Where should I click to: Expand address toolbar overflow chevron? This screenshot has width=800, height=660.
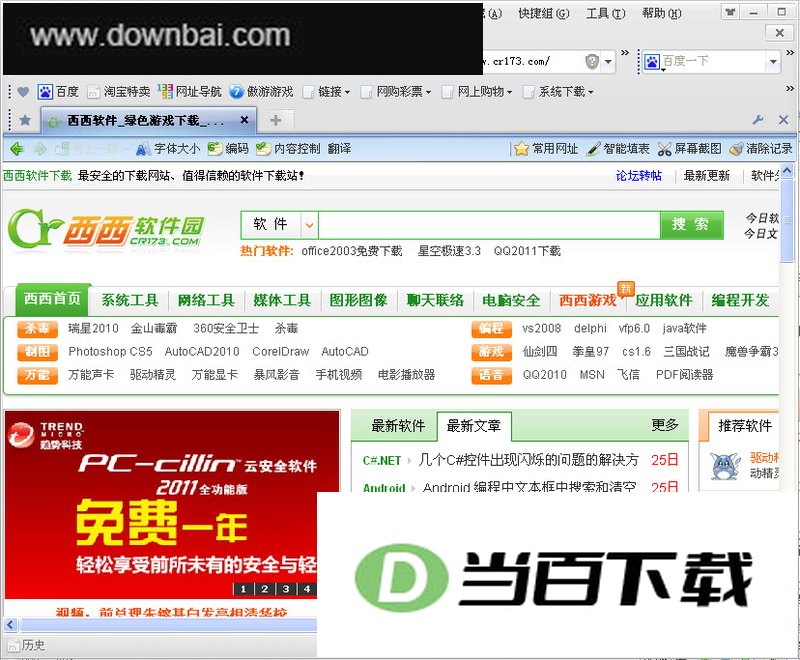[x=625, y=52]
